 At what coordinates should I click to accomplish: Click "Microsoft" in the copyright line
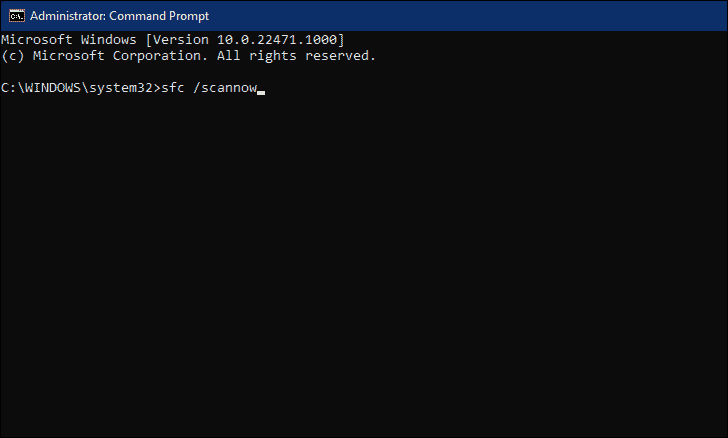[69, 56]
